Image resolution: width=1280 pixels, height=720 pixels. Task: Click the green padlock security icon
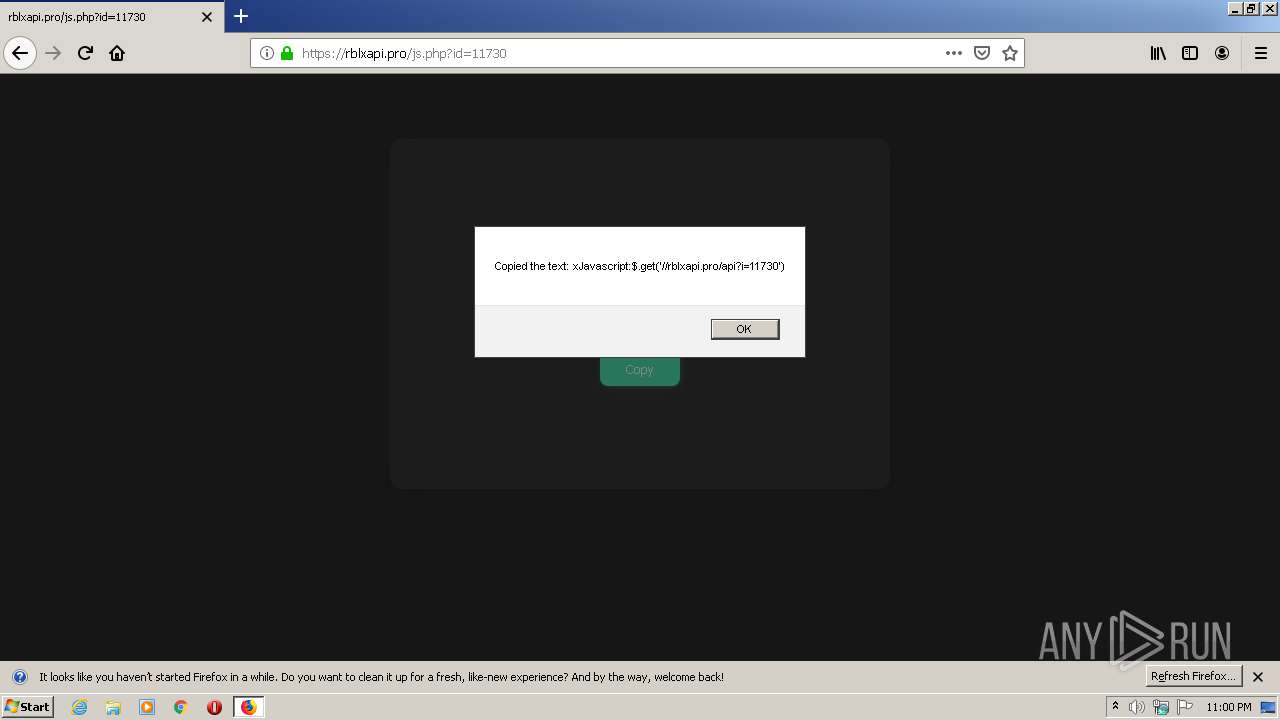pyautogui.click(x=287, y=53)
